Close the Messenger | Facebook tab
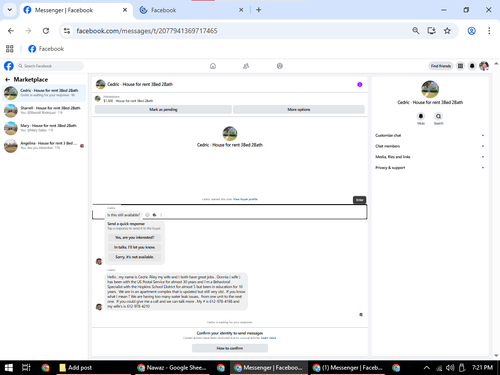Viewport: 500px width, 375px height. (x=125, y=10)
